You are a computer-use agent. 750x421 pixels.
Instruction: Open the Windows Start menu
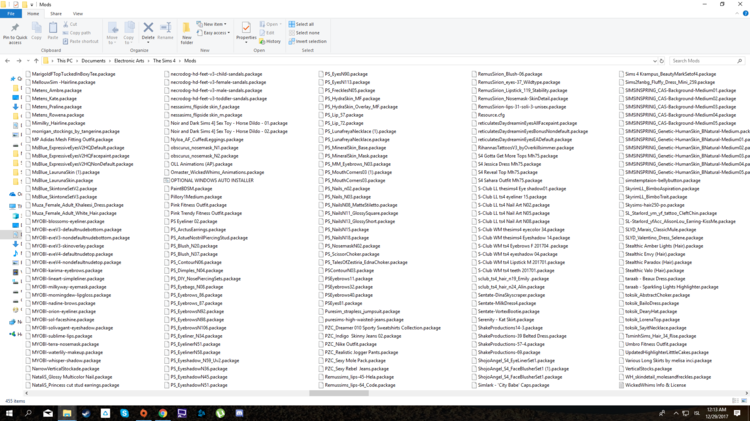coord(9,413)
